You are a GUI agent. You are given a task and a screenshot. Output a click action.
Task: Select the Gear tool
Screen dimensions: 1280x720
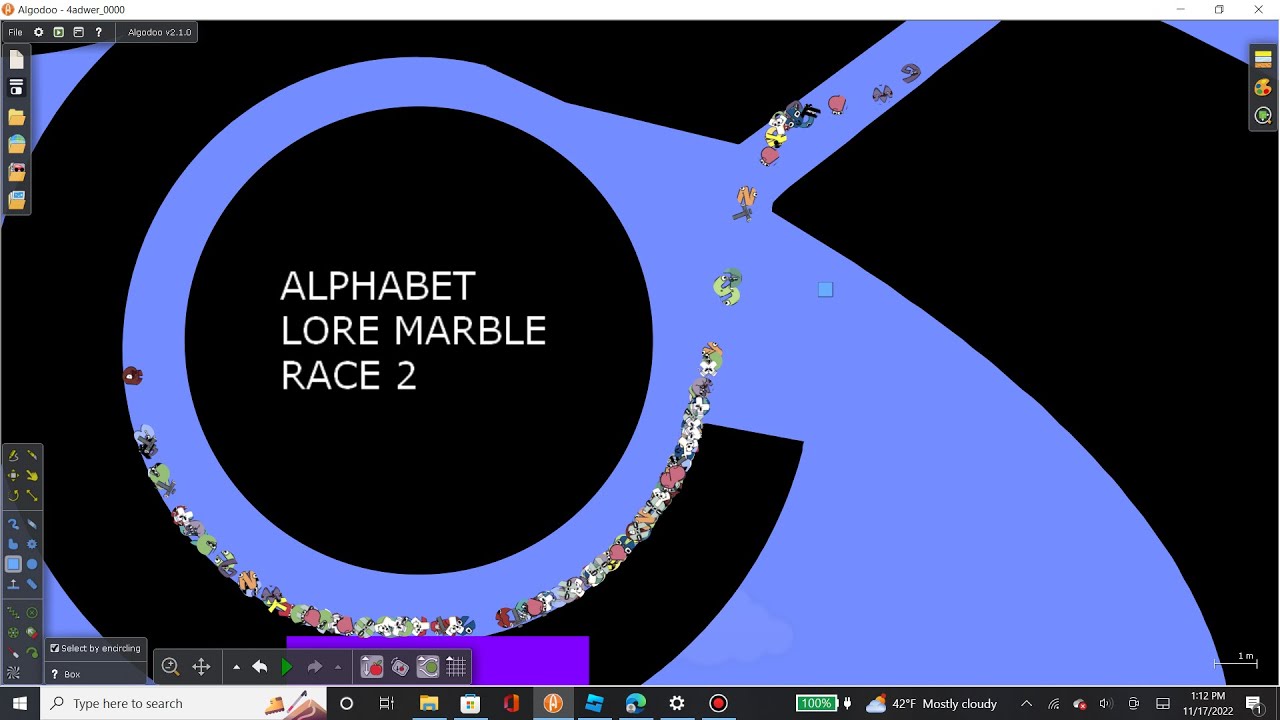32,544
